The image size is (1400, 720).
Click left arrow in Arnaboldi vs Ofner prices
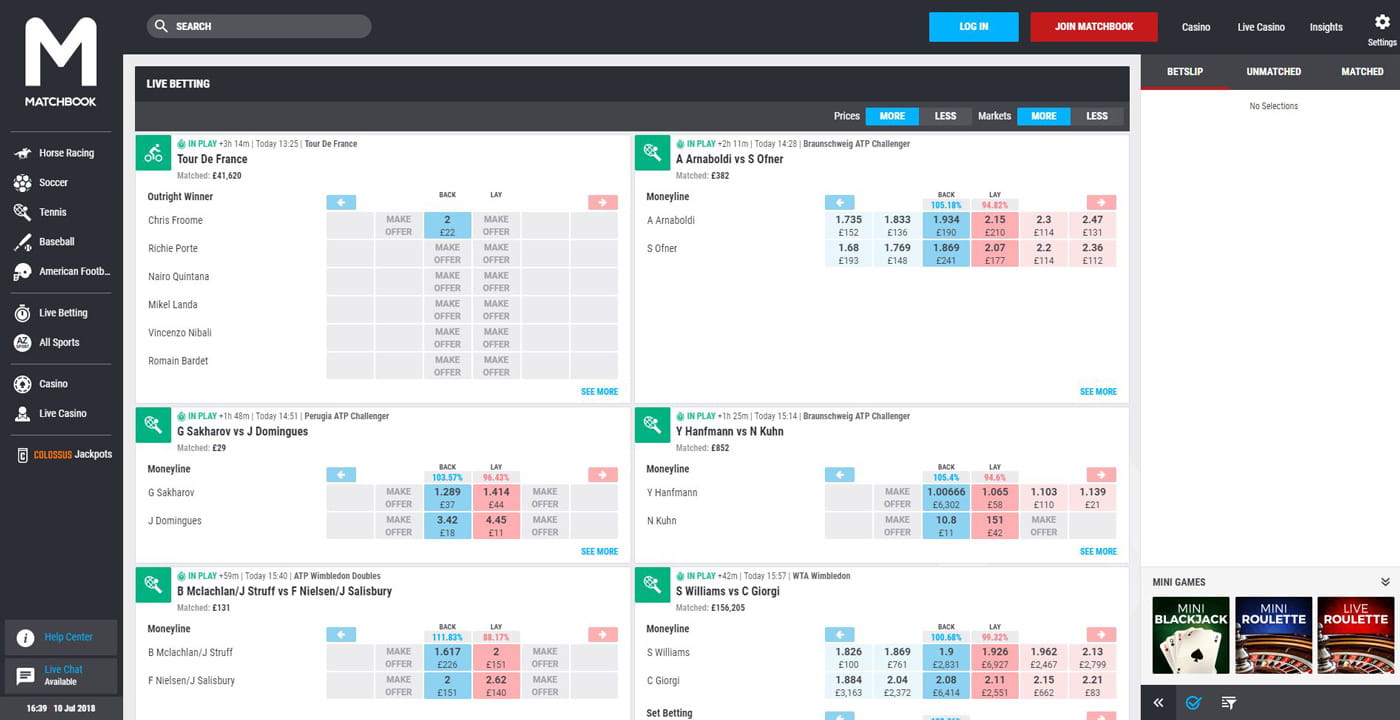coord(840,202)
